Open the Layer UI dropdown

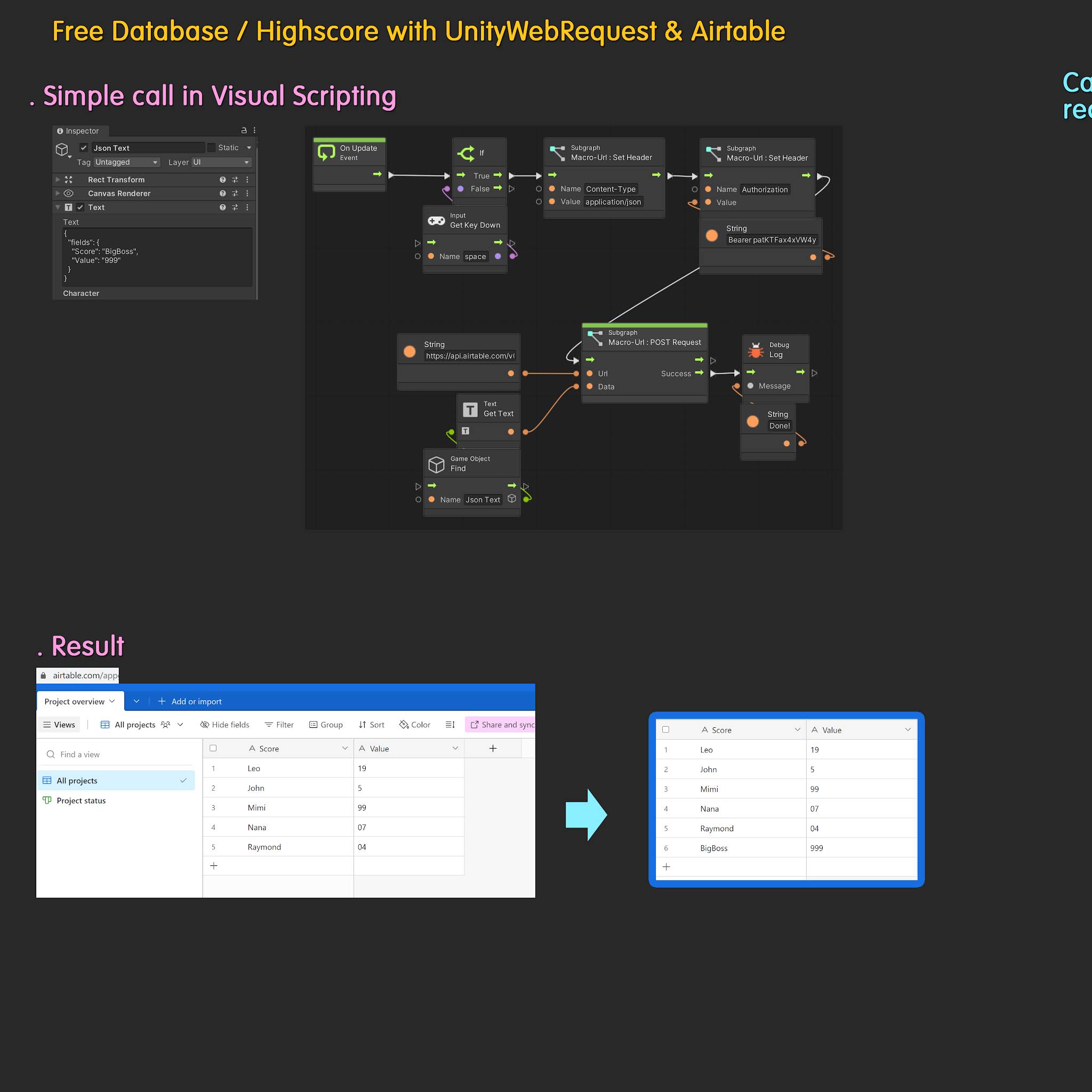(x=221, y=162)
